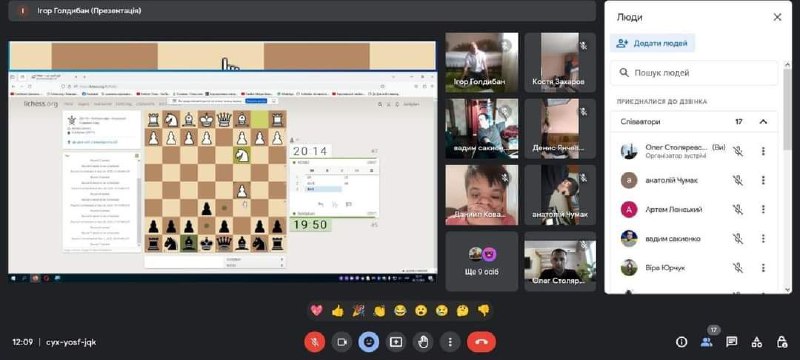Open more options three-dot menu
This screenshot has height=360, width=800.
pos(450,342)
